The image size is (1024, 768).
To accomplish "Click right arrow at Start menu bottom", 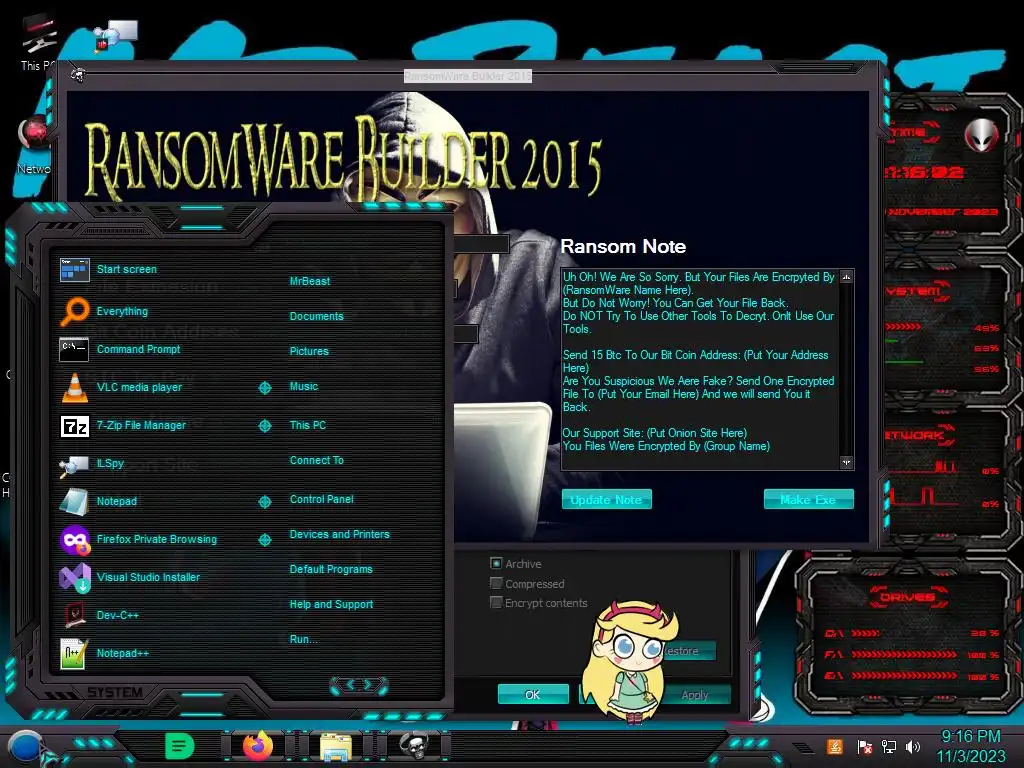I will pyautogui.click(x=368, y=684).
